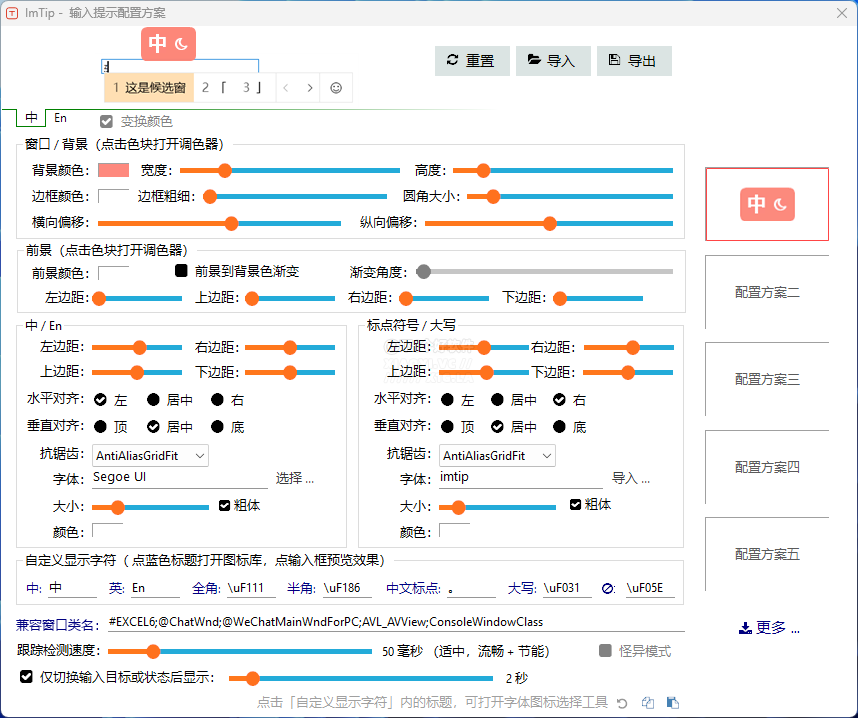The height and width of the screenshot is (718, 858).
Task: Download more schemes via 更多 link
Action: (x=769, y=628)
